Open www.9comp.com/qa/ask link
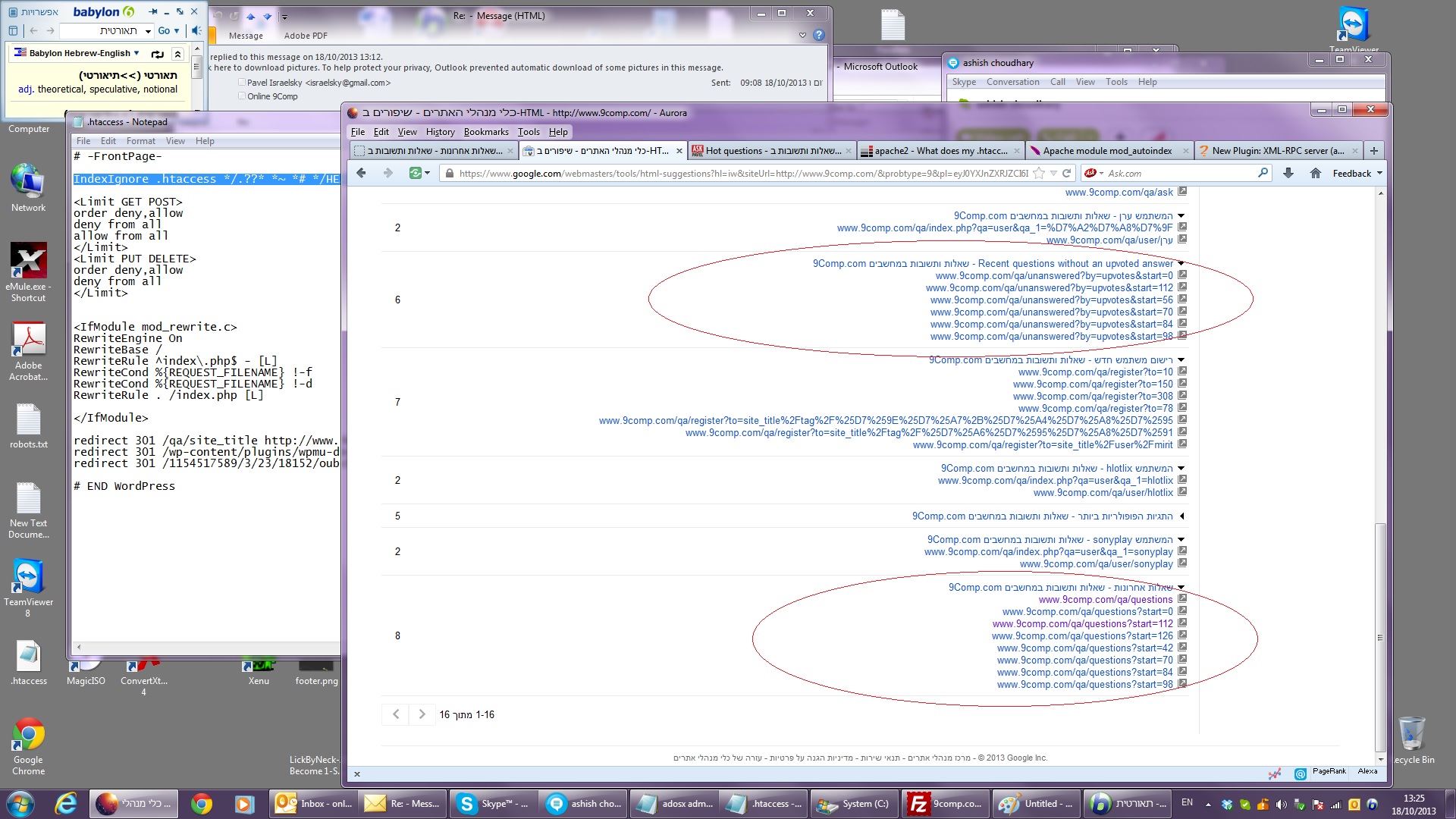This screenshot has height=819, width=1456. click(x=1119, y=193)
